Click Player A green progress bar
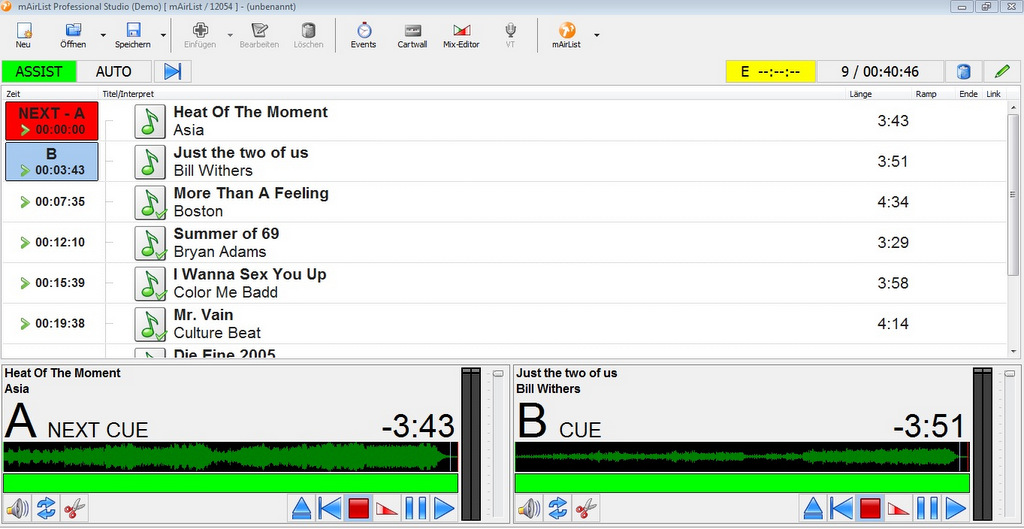The width and height of the screenshot is (1024, 529). [231, 483]
